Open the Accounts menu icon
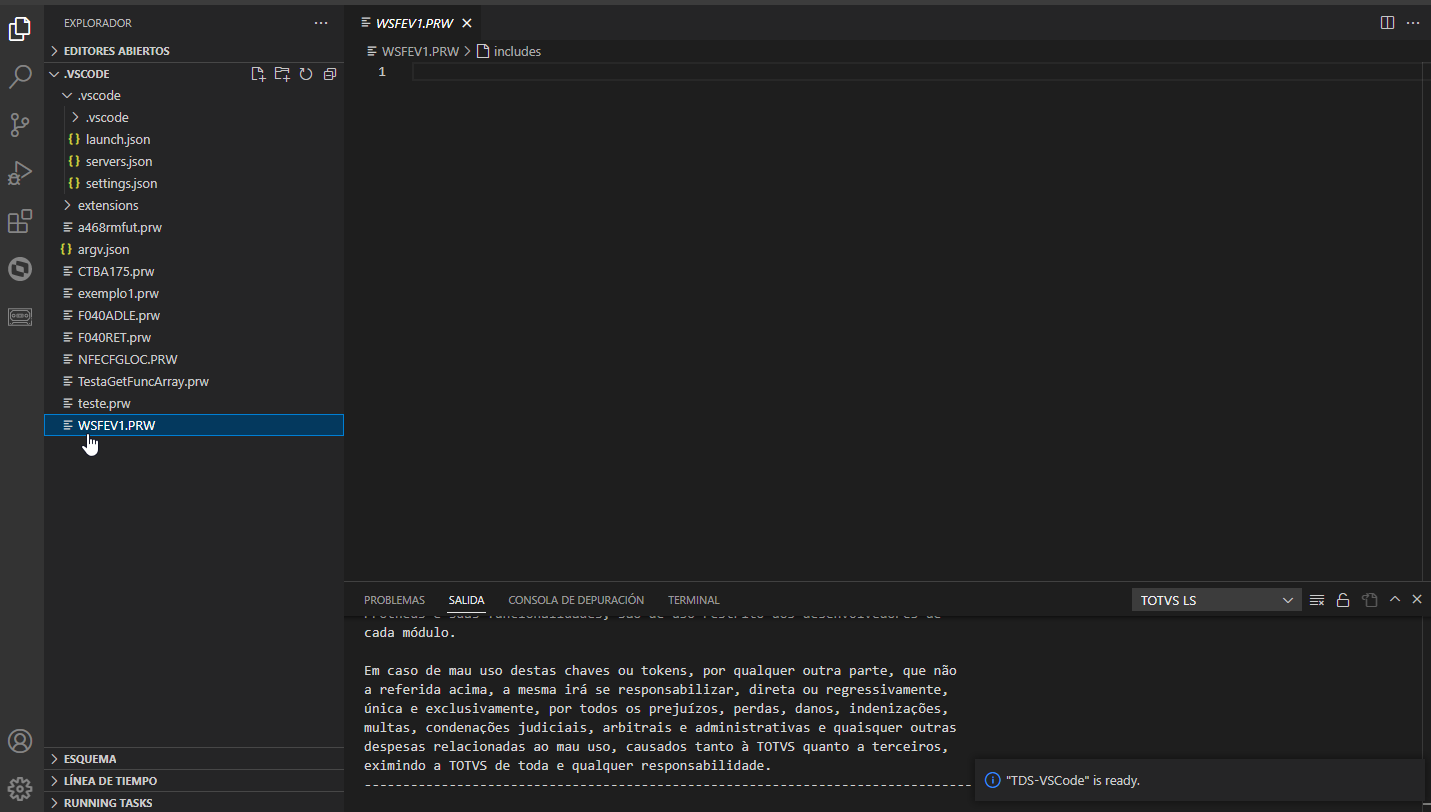 (20, 741)
